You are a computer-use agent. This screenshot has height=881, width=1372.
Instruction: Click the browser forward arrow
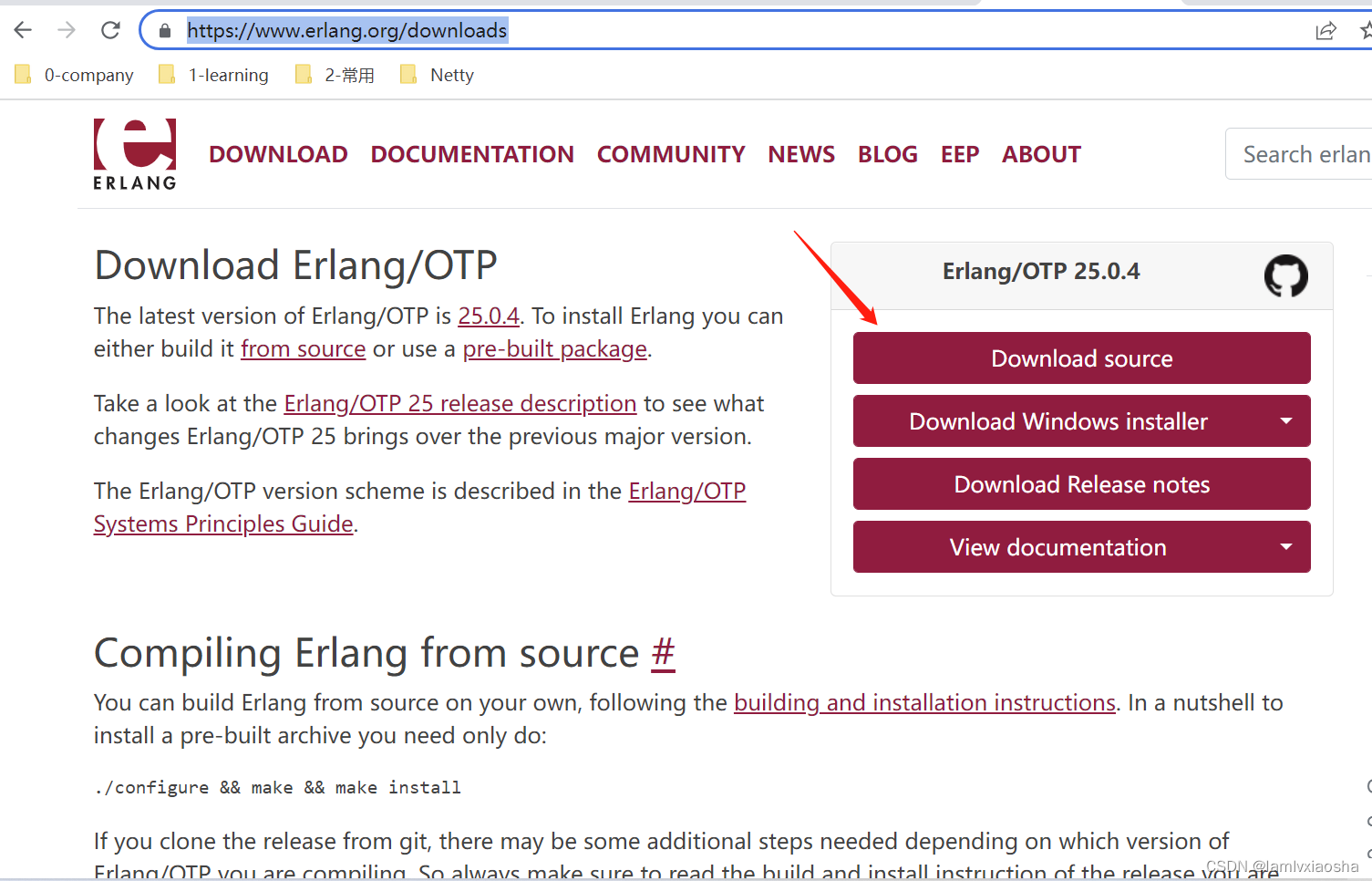click(67, 30)
